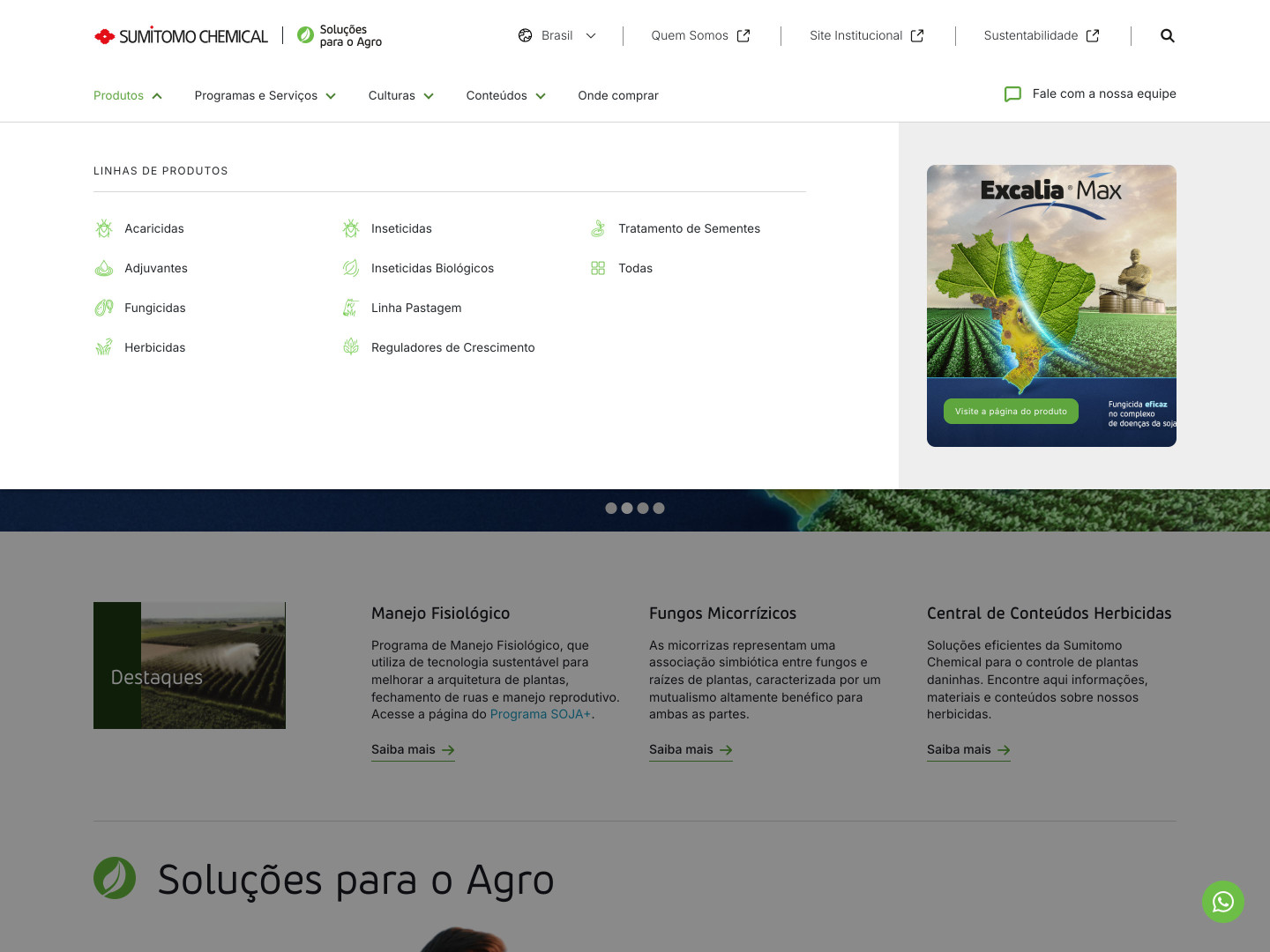The image size is (1270, 952).
Task: Go to the fourth carousel slide dot
Action: click(x=659, y=508)
